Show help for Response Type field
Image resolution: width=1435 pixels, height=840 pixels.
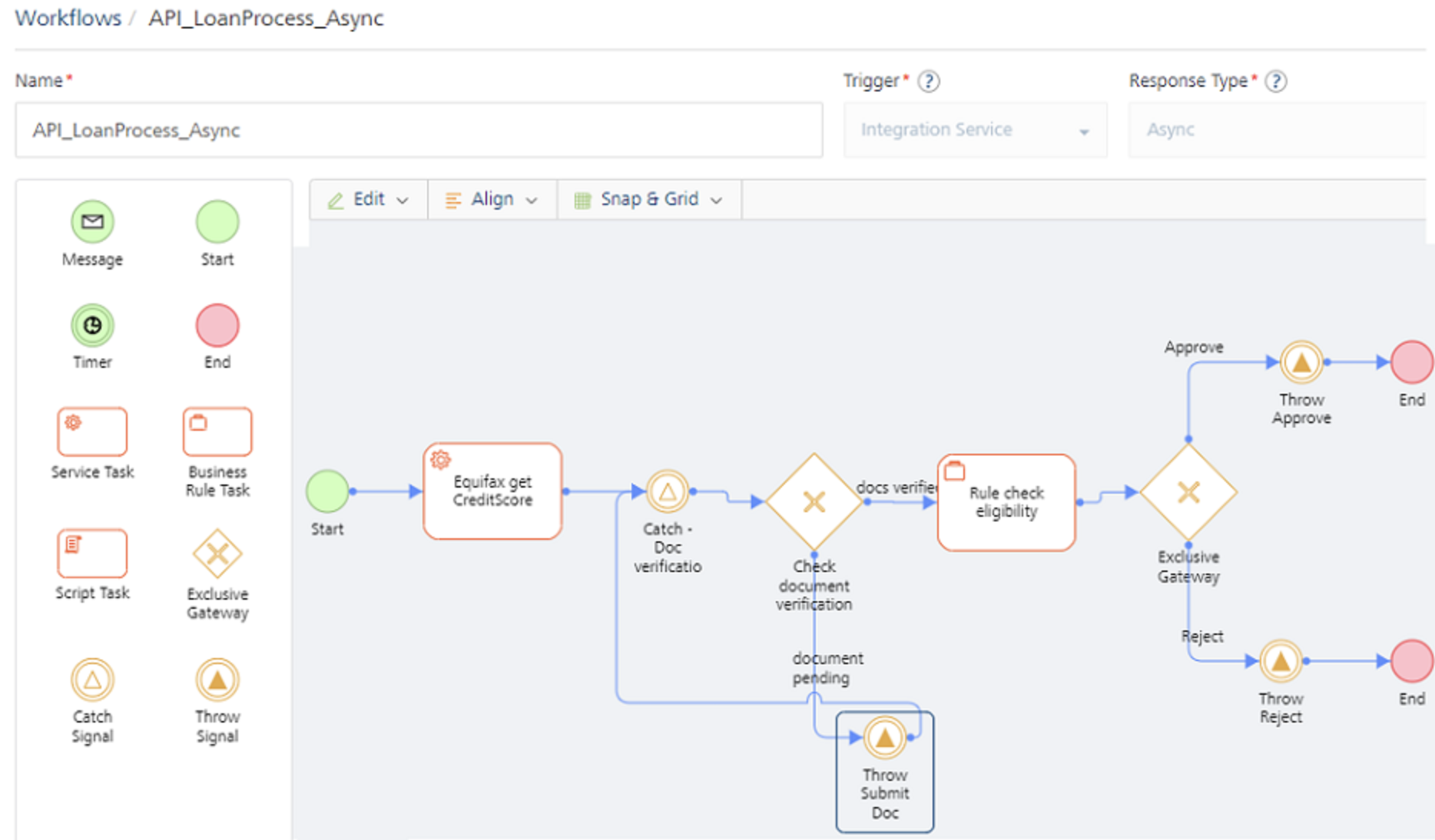pyautogui.click(x=1276, y=81)
